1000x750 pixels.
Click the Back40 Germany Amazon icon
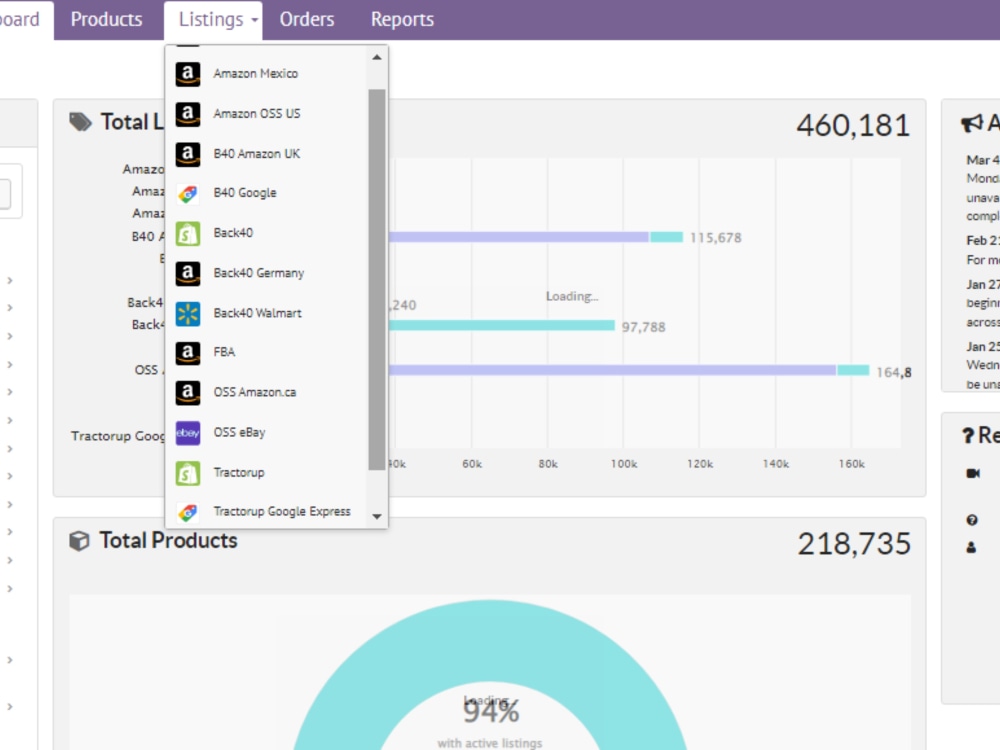[x=188, y=274]
